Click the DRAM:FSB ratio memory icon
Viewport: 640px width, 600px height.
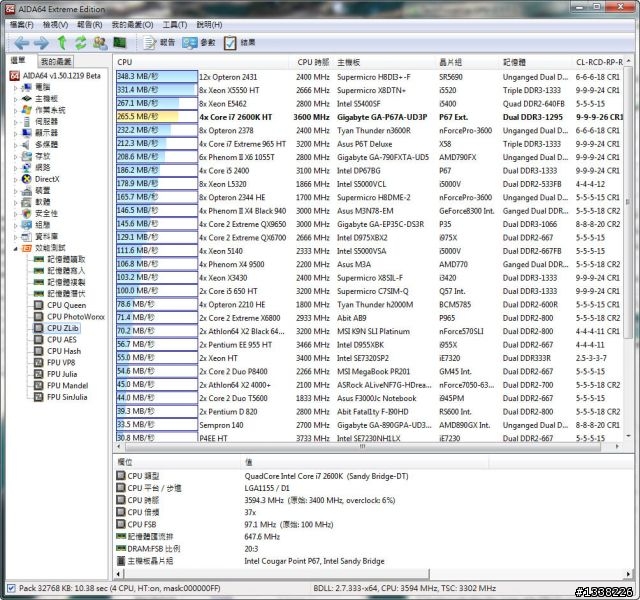click(121, 548)
